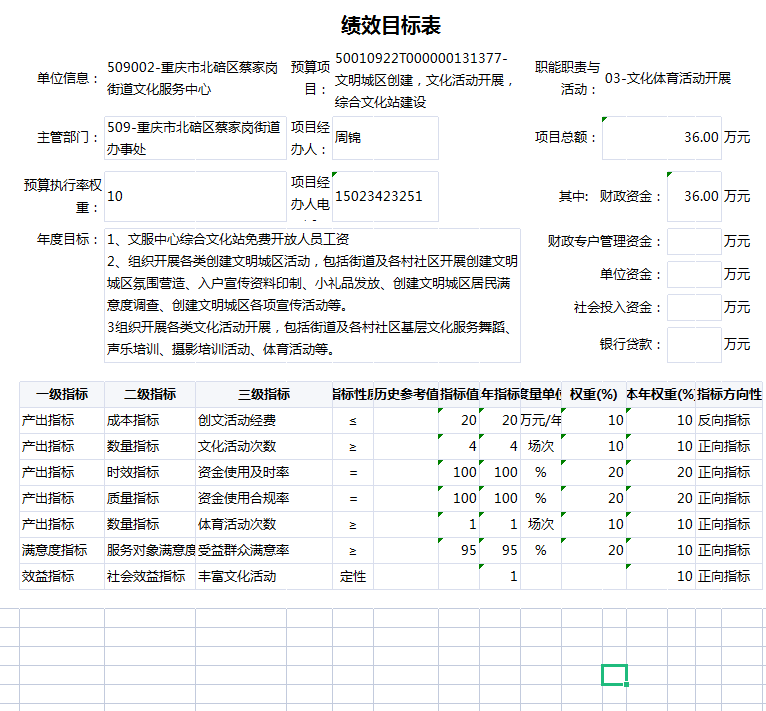
Task: Click the 预算执行率权重 value 10
Action: 195,196
